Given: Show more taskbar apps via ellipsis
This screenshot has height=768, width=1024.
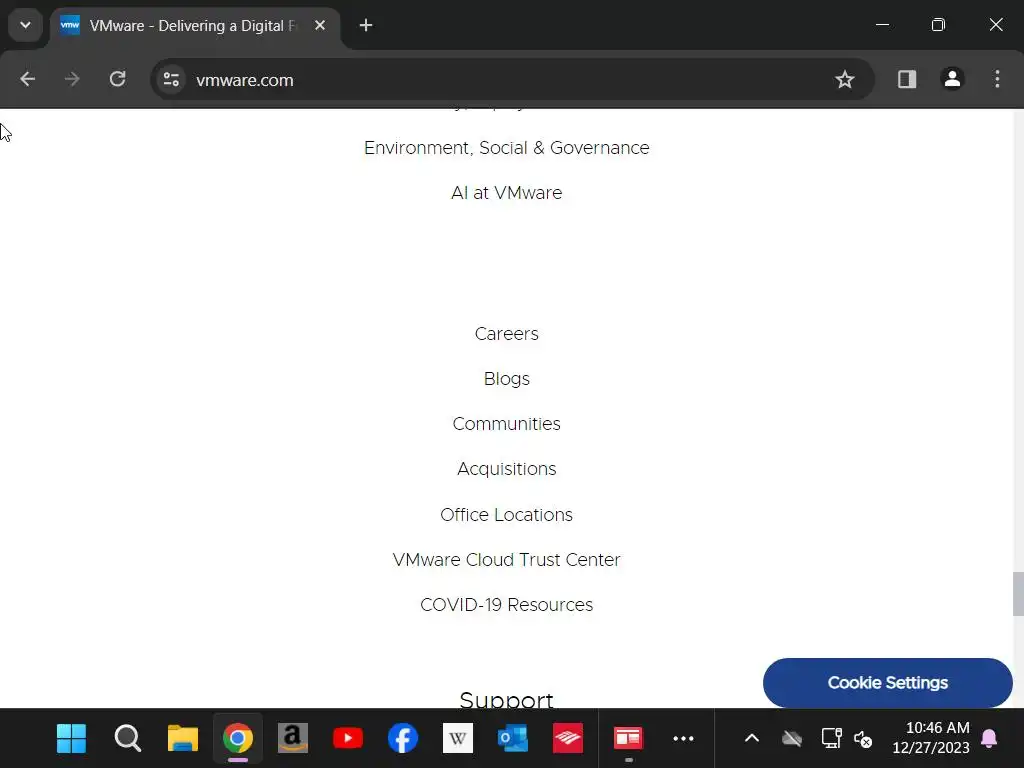Looking at the screenshot, I should point(683,739).
